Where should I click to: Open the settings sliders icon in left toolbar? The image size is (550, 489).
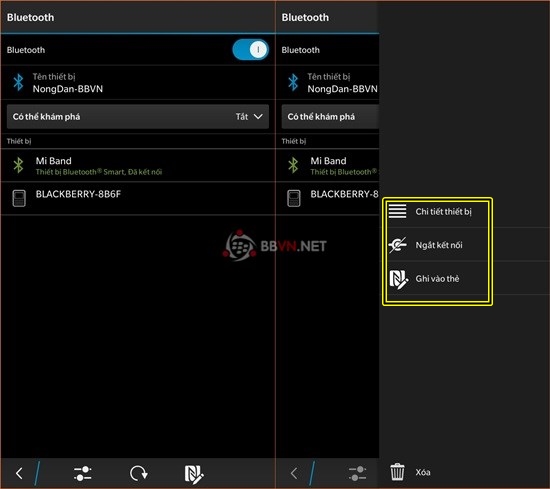point(83,473)
